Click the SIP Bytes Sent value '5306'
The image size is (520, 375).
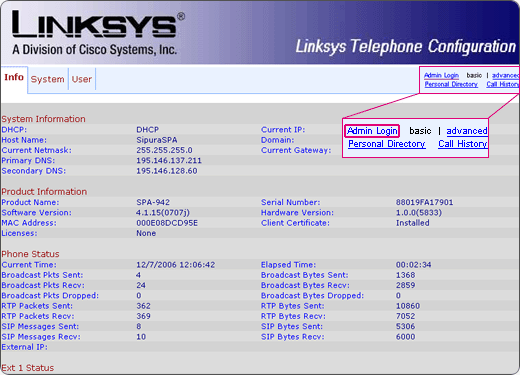tap(405, 327)
